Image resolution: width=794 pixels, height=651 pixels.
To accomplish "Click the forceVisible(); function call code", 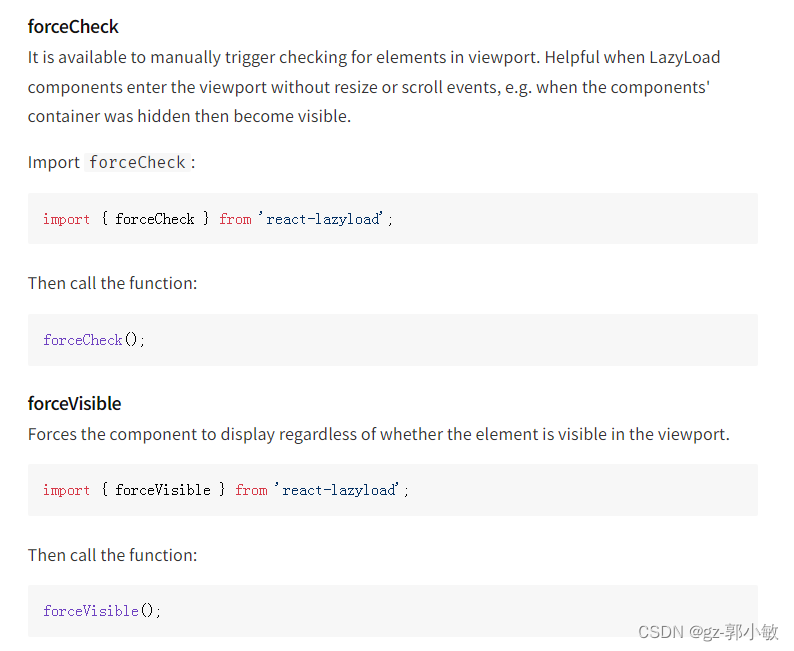I will click(x=102, y=611).
